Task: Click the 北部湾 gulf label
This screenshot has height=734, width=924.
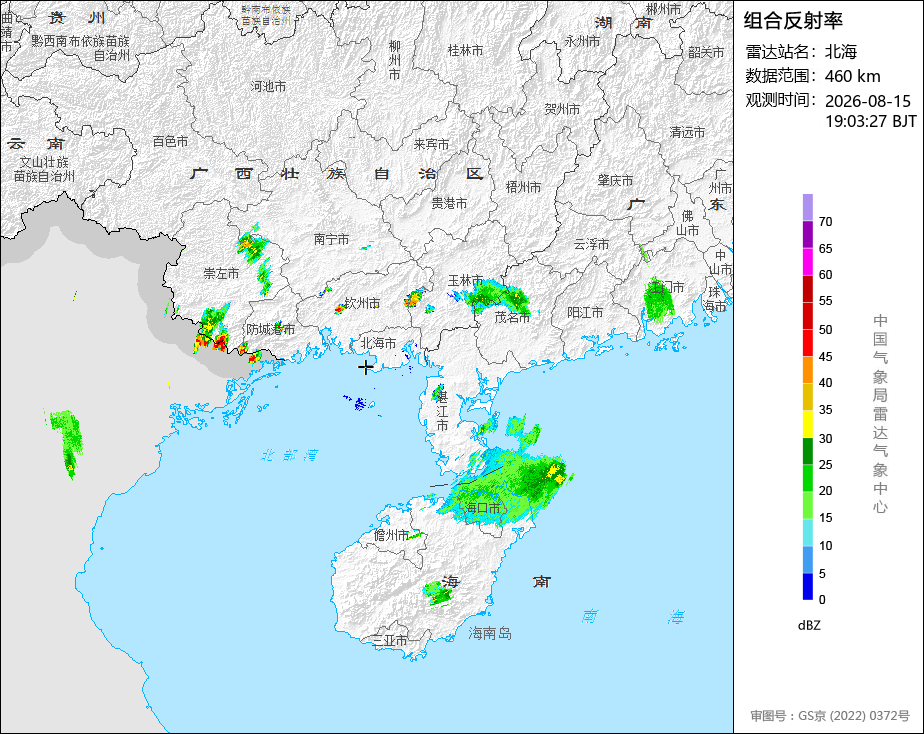Action: [290, 455]
